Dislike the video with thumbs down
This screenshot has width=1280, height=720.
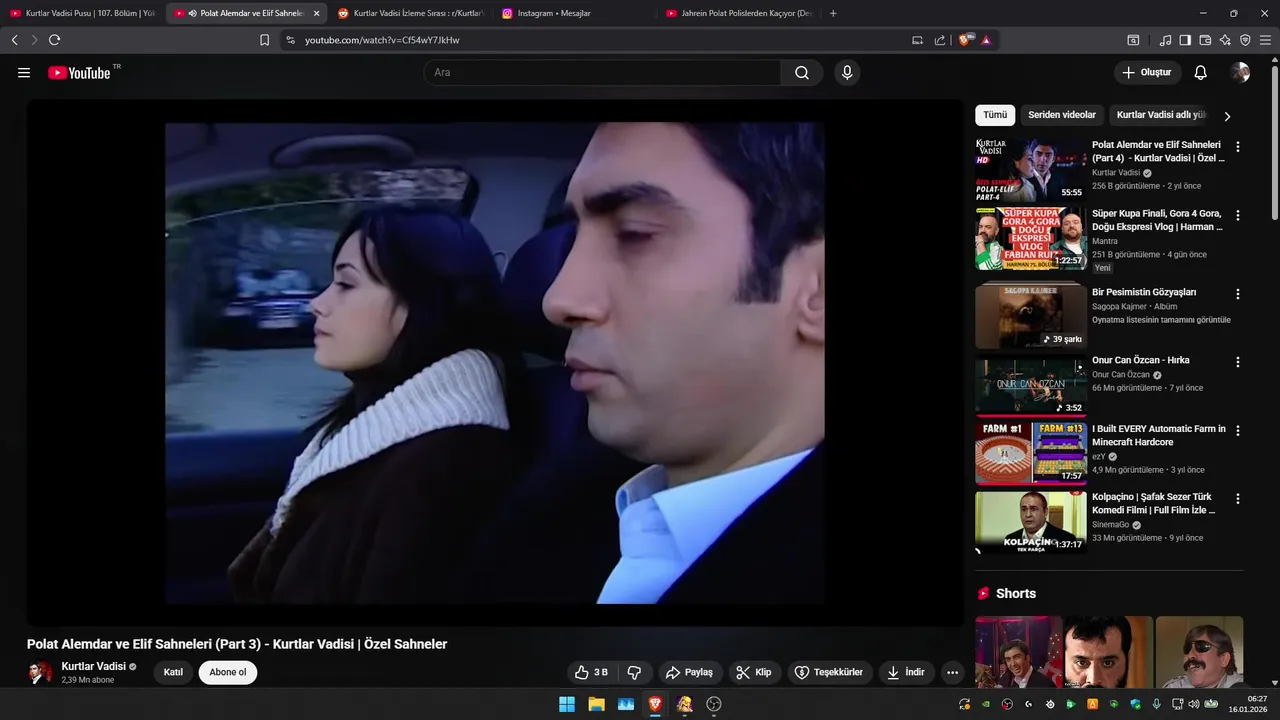pyautogui.click(x=634, y=672)
